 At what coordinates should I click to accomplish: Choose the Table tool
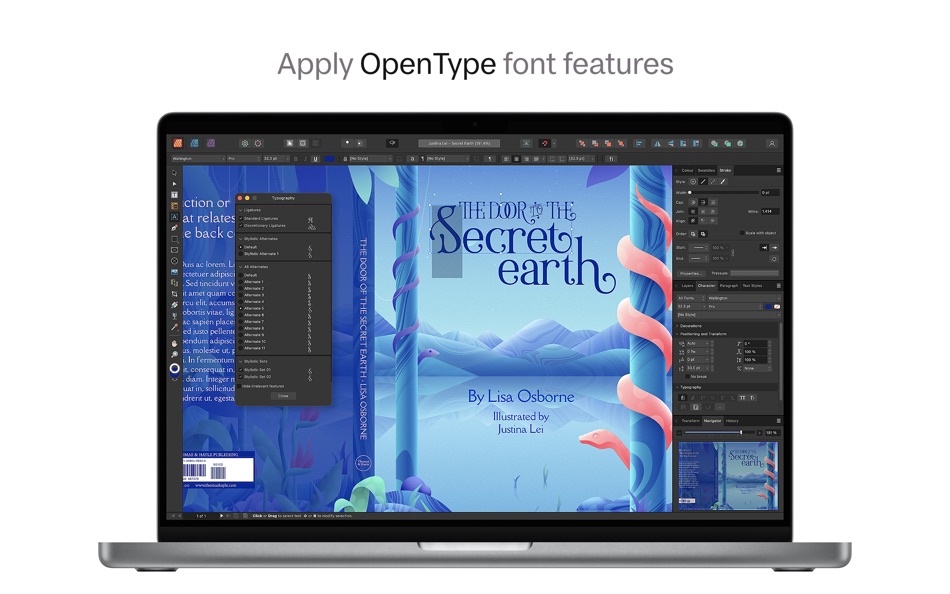[174, 206]
